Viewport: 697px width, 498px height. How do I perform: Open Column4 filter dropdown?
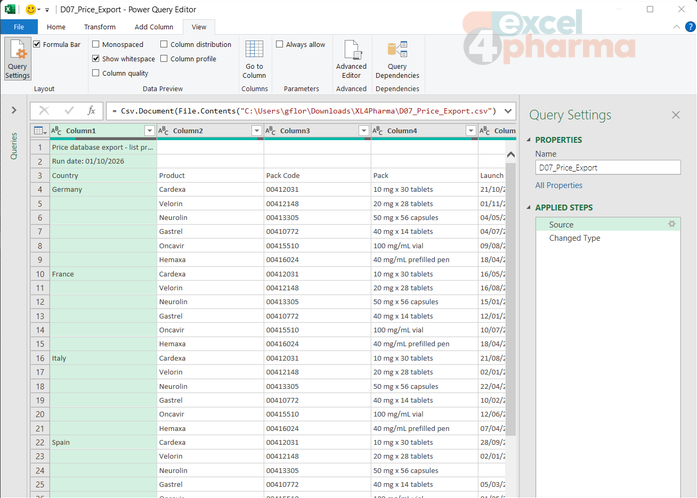click(x=471, y=131)
